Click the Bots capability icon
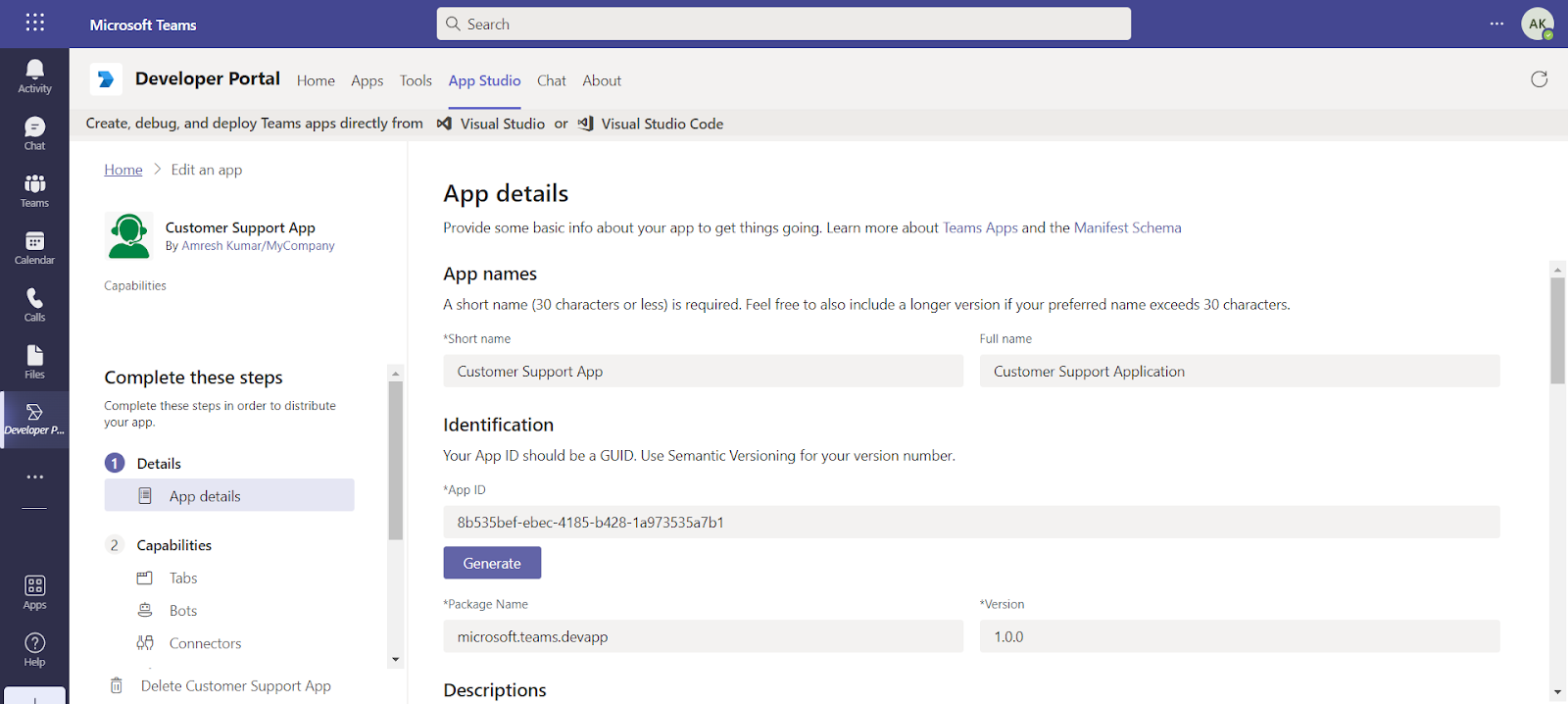Image resolution: width=1568 pixels, height=704 pixels. (145, 610)
